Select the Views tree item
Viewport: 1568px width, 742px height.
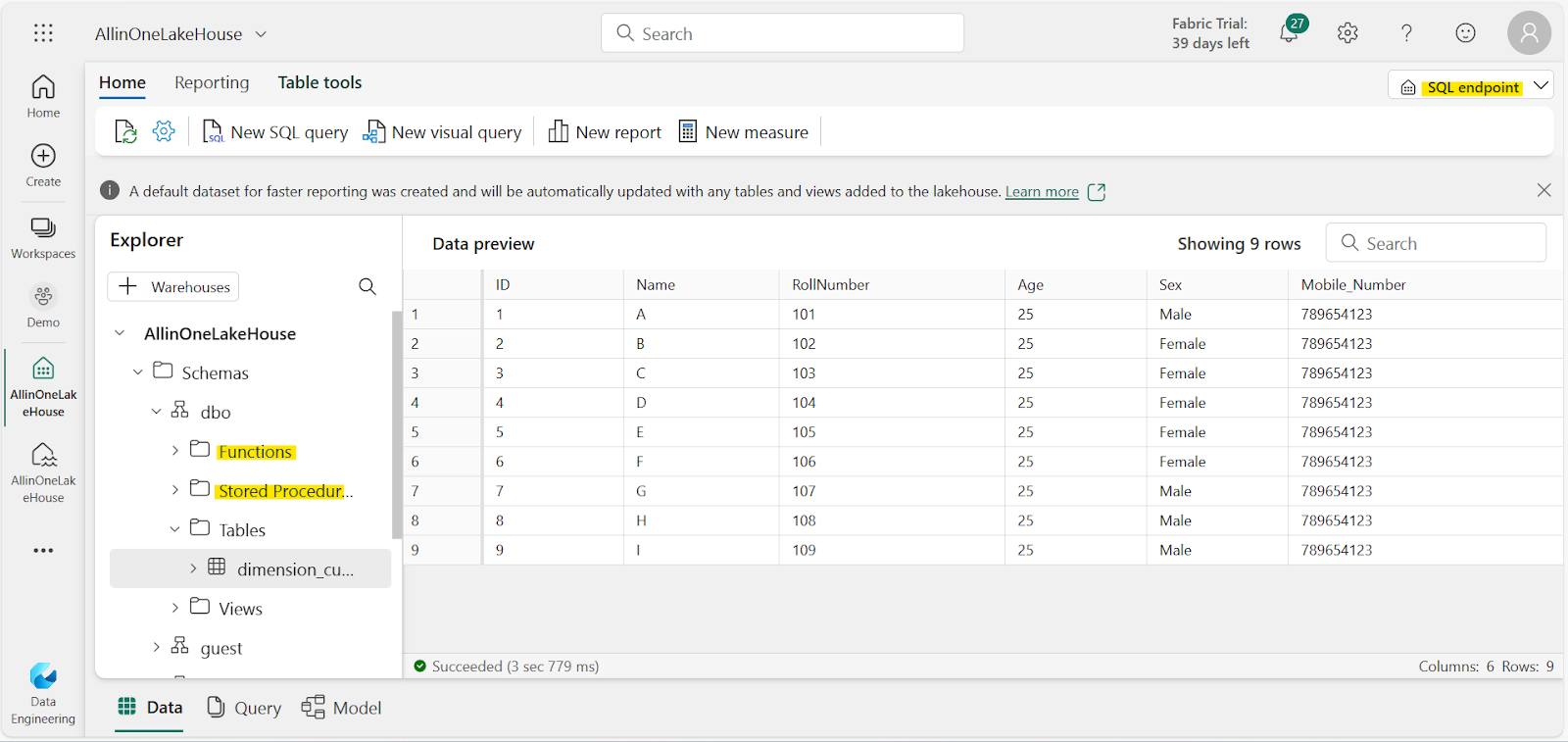pyautogui.click(x=241, y=609)
